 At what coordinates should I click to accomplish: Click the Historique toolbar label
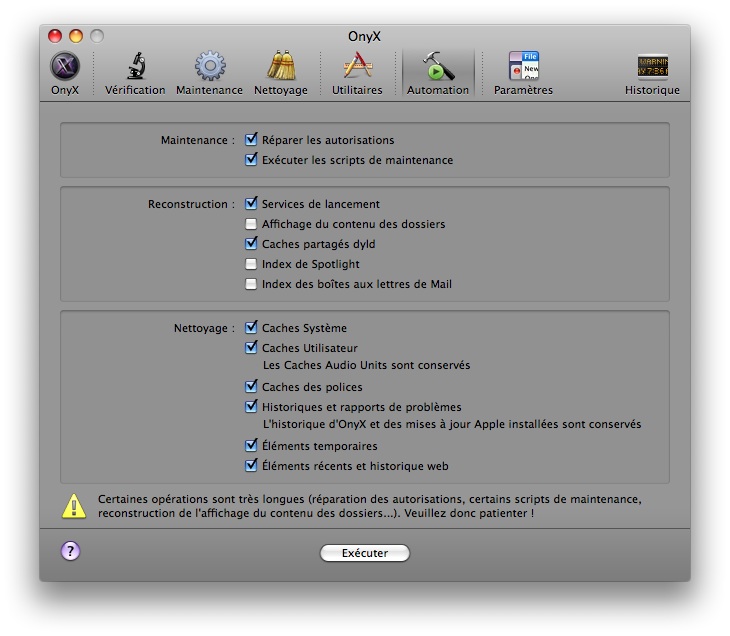coord(652,90)
